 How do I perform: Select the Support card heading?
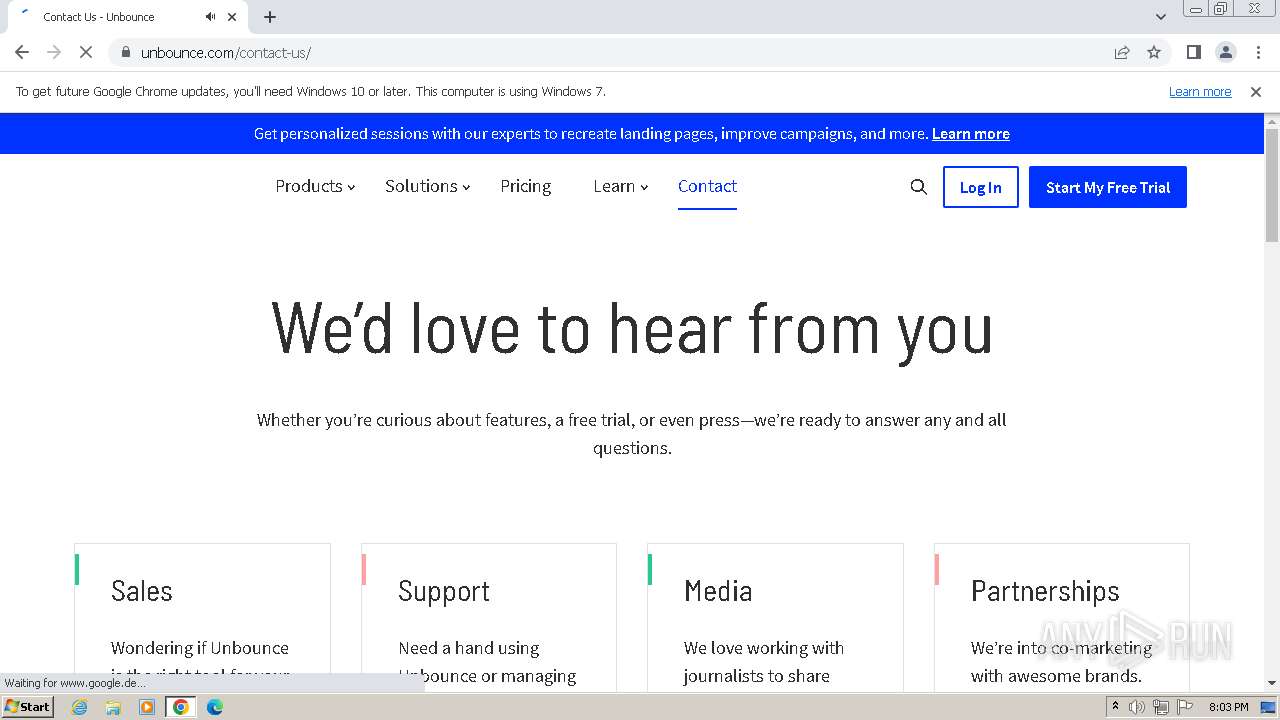point(444,592)
